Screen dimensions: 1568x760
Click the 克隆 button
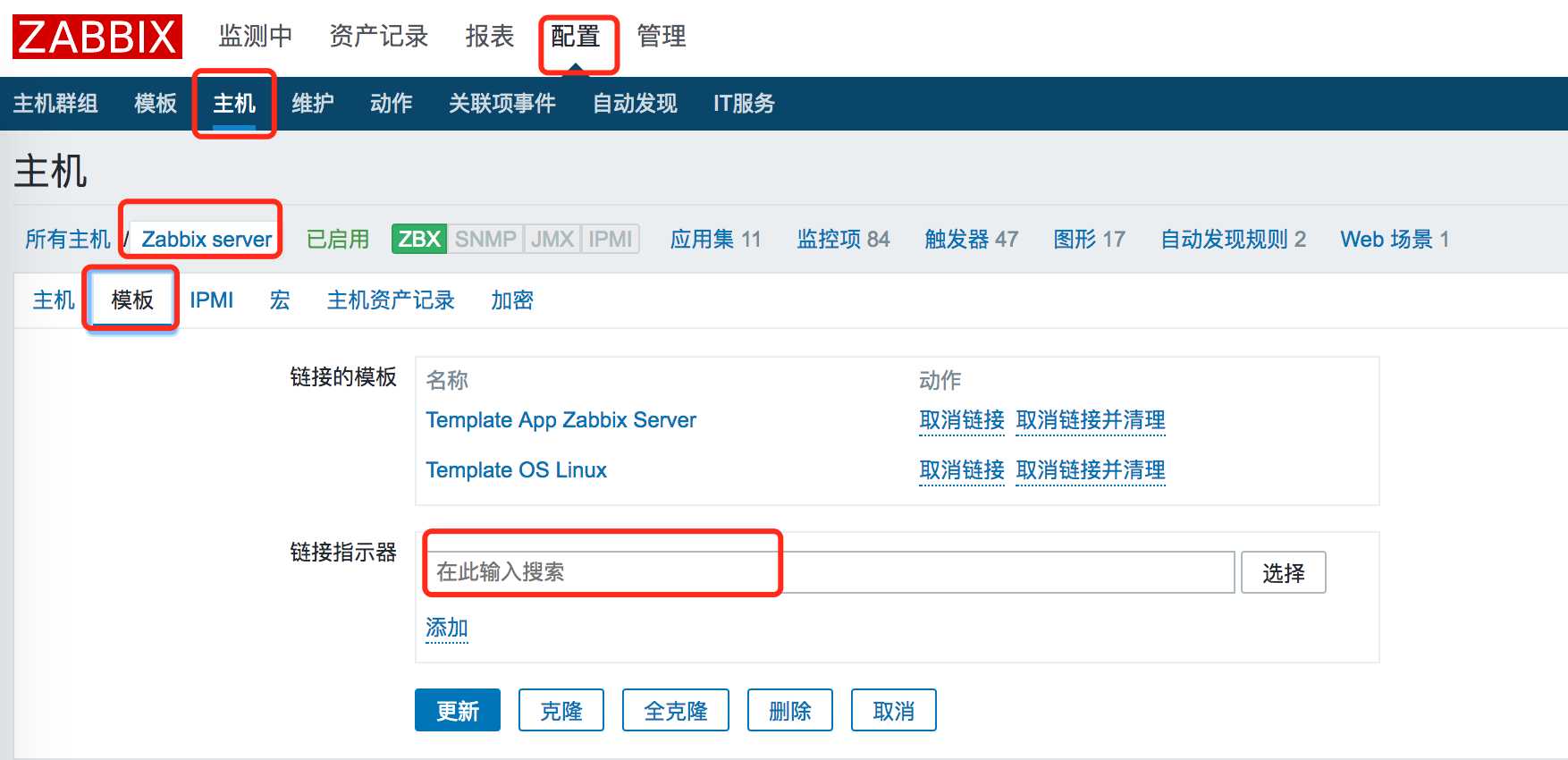(x=561, y=711)
